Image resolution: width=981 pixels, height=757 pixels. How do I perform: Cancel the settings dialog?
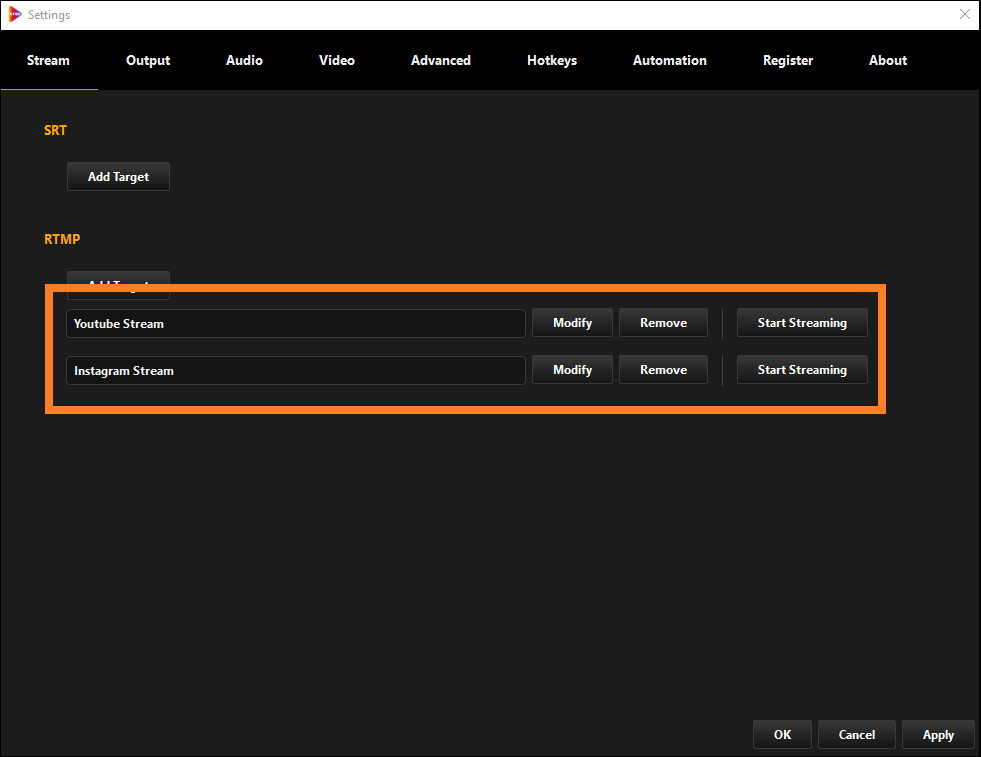(856, 734)
